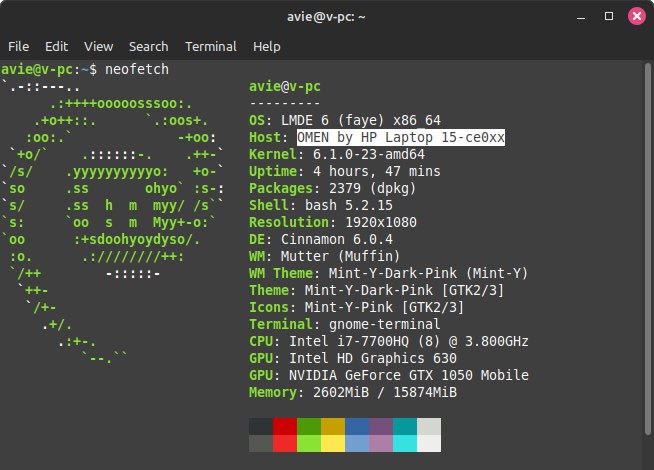Open the View menu
654x470 pixels.
(98, 46)
